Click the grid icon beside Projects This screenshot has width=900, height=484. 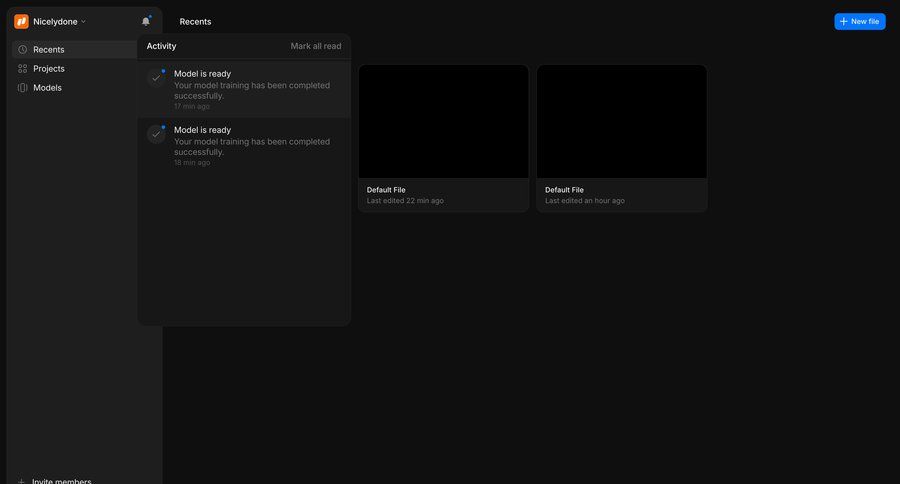click(22, 68)
